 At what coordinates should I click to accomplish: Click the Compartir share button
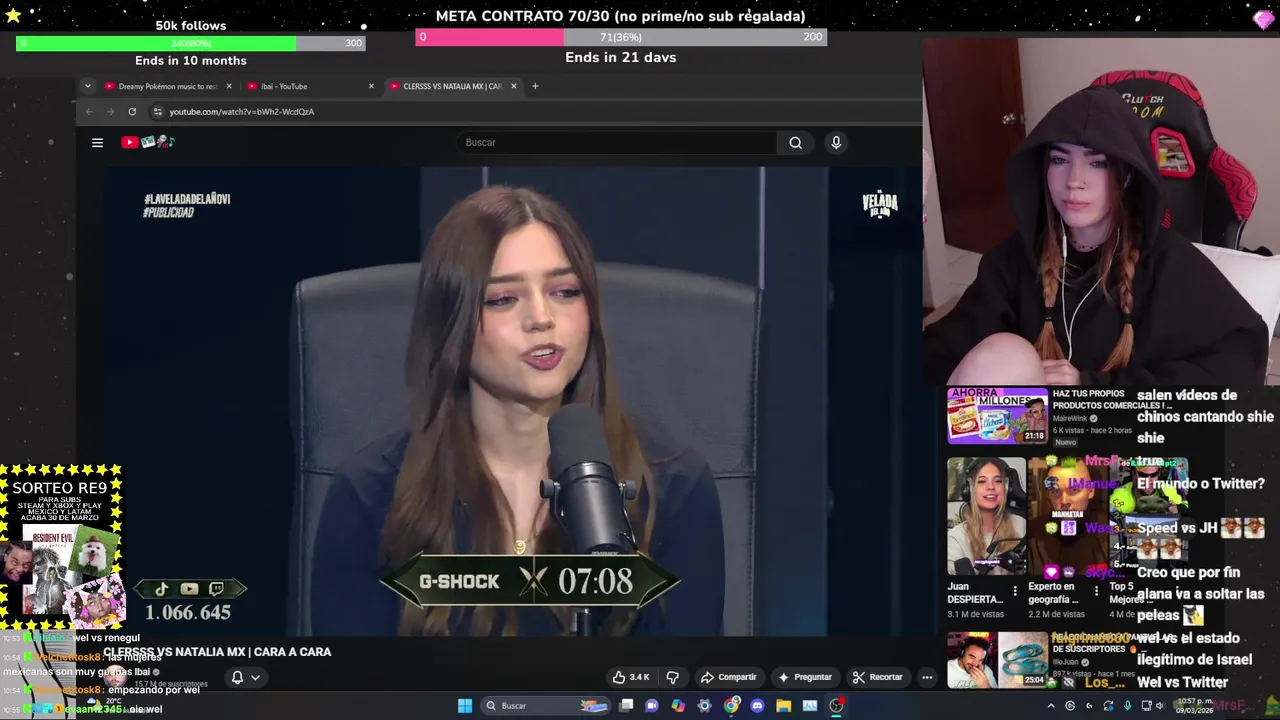pyautogui.click(x=728, y=677)
